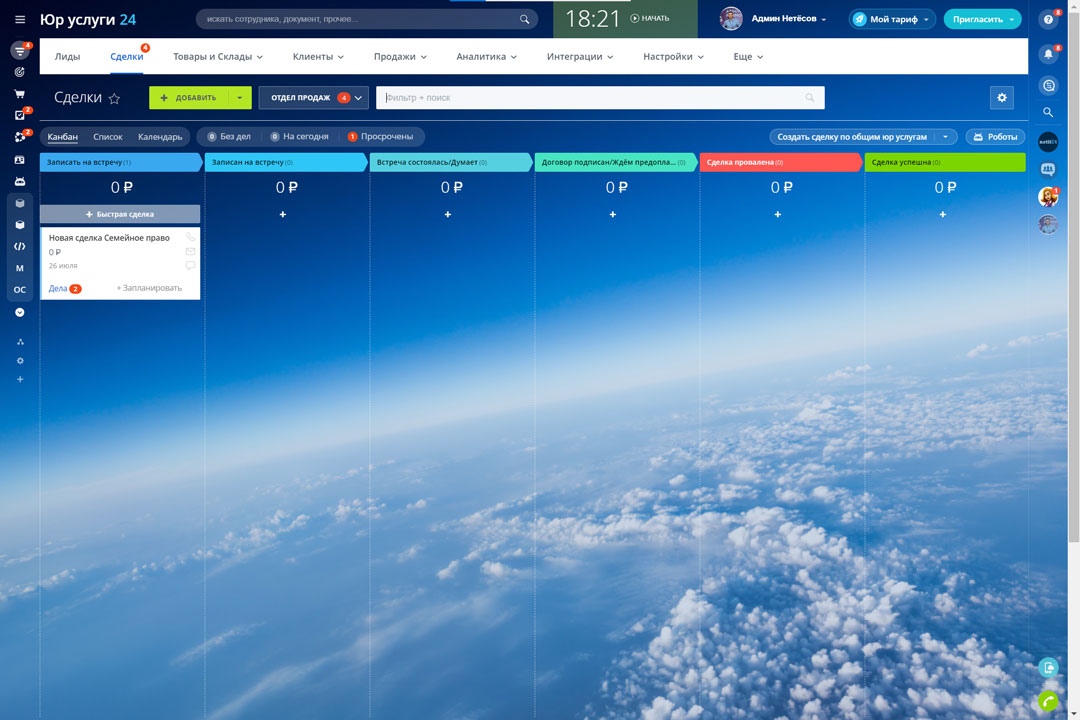Click Быстрая сделка button
The height and width of the screenshot is (720, 1080).
point(120,214)
